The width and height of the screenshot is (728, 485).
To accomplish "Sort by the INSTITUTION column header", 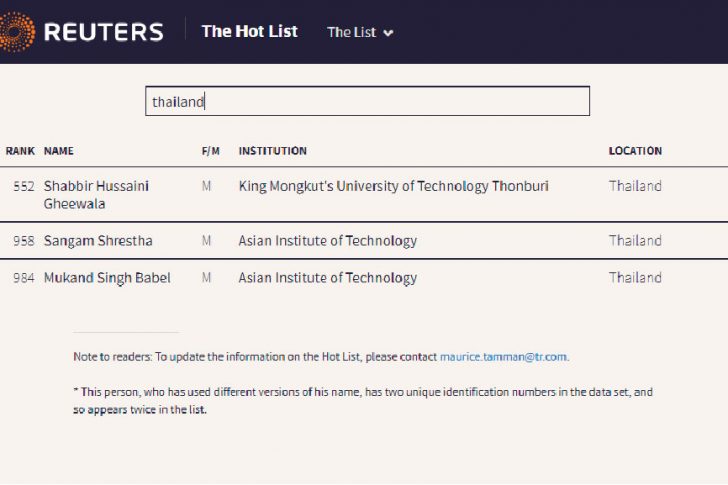I will coord(272,151).
